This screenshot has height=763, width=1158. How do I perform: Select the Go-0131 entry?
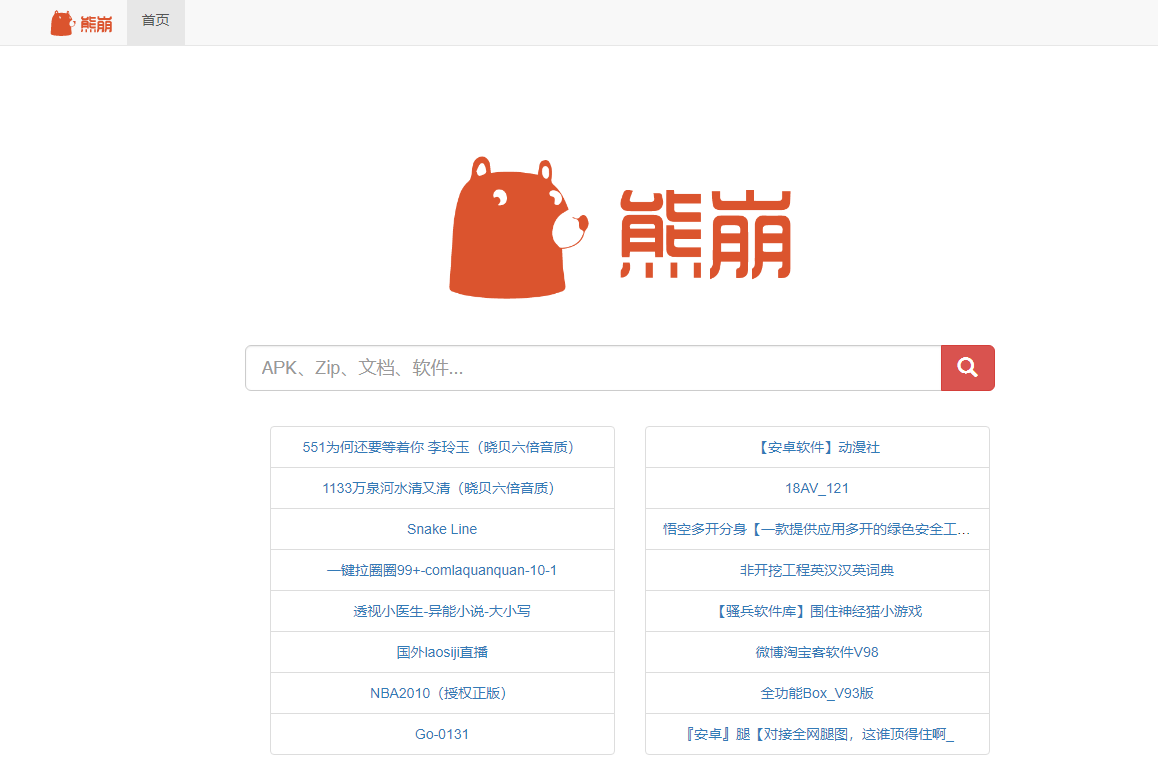tap(442, 734)
